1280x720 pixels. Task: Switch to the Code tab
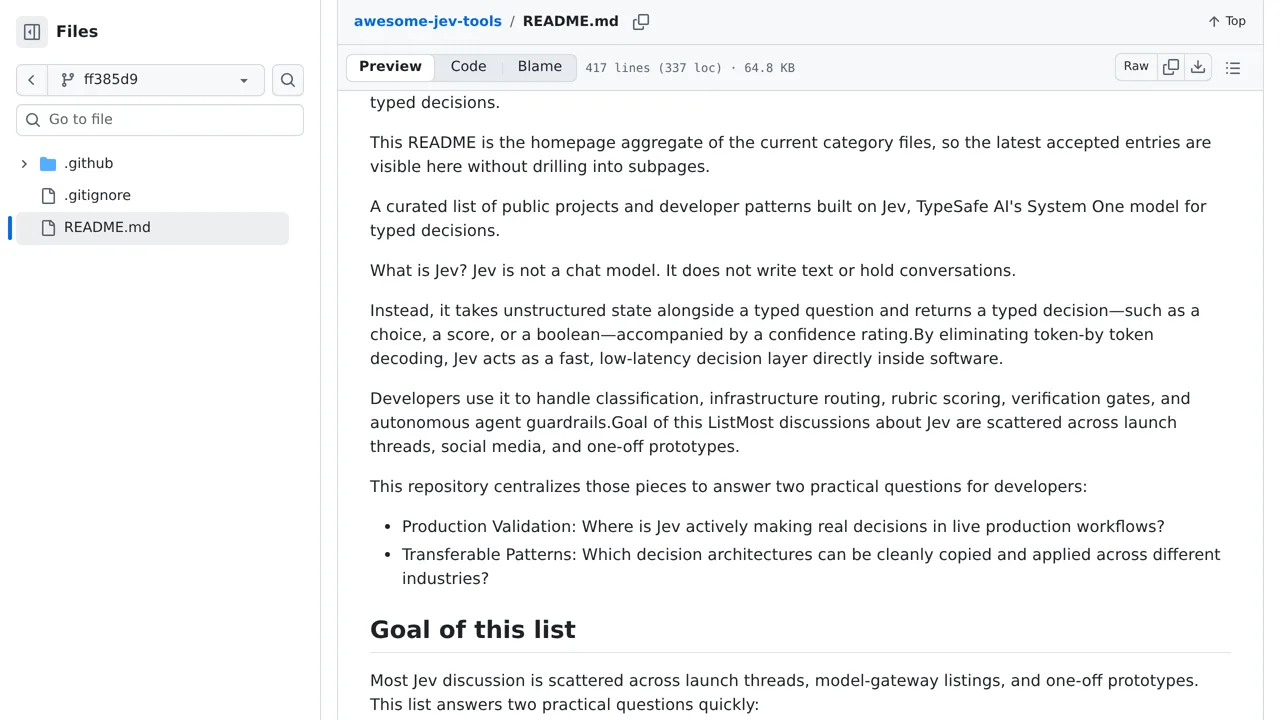coord(468,67)
